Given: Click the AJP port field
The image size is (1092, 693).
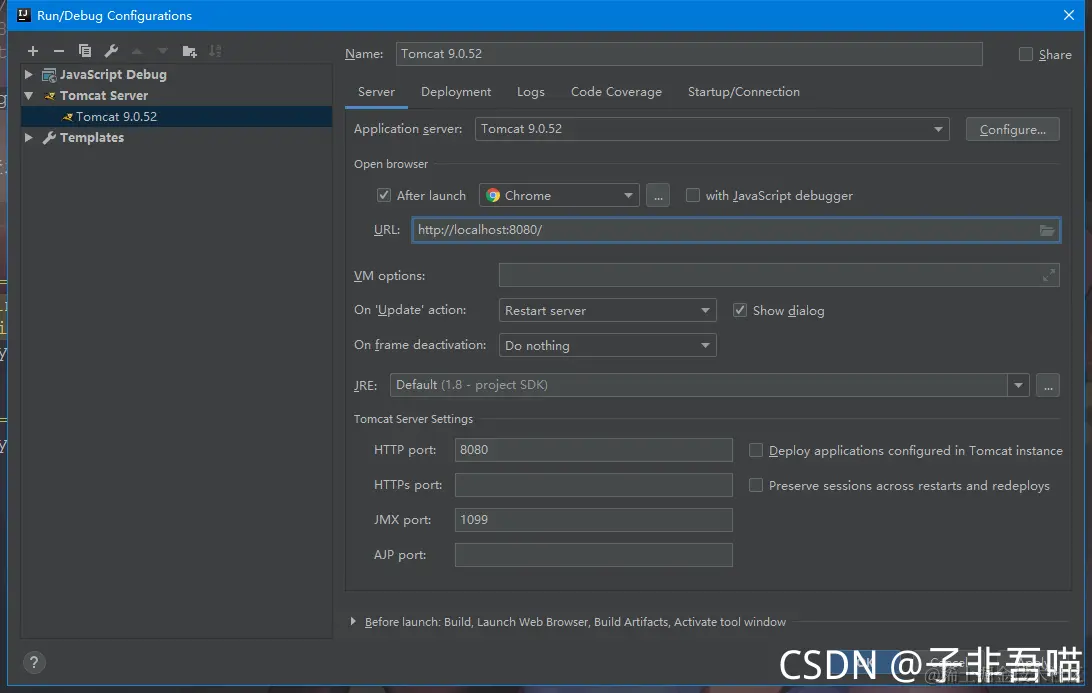Looking at the screenshot, I should point(593,555).
